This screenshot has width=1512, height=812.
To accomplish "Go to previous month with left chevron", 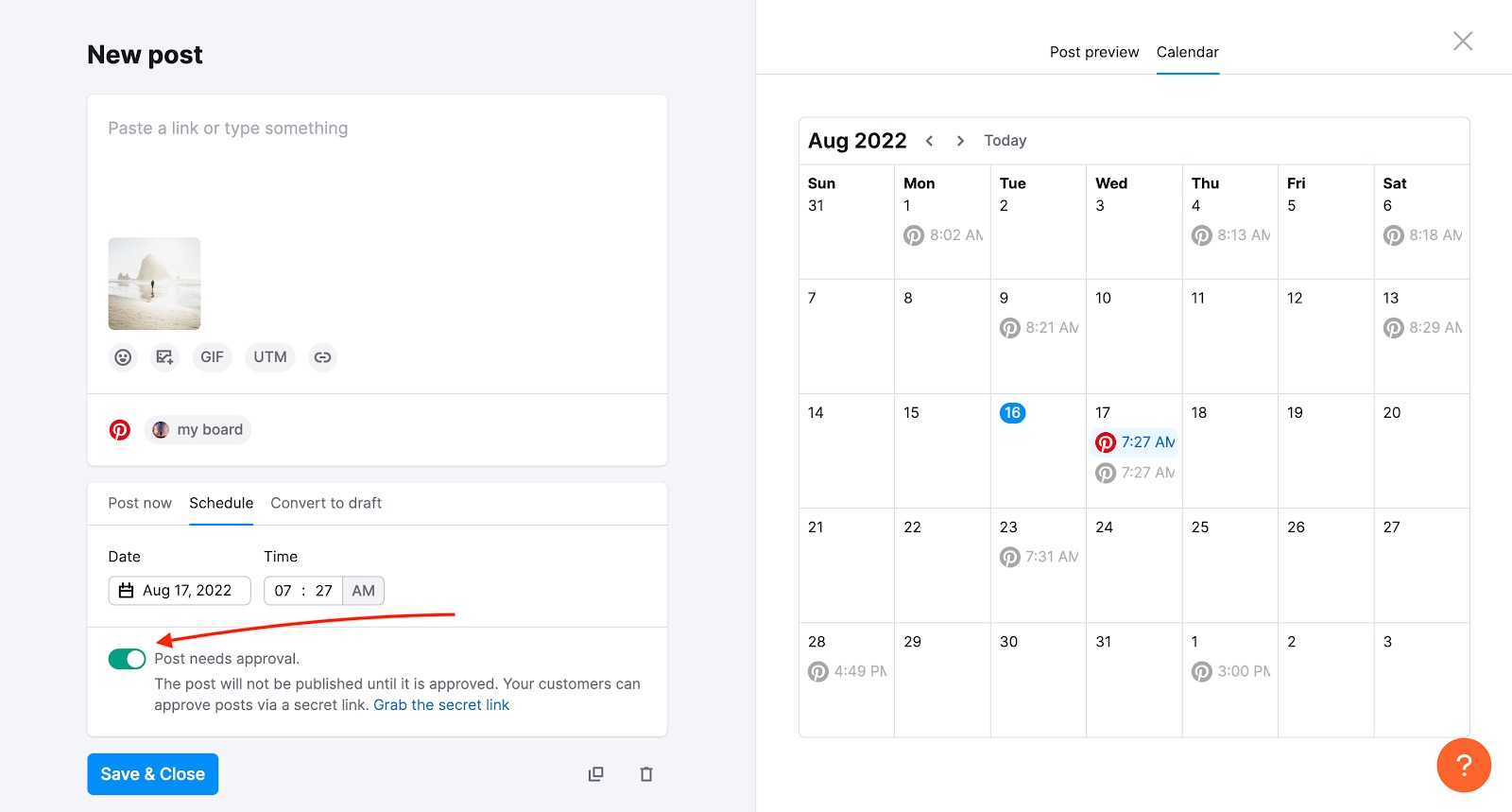I will tap(931, 140).
